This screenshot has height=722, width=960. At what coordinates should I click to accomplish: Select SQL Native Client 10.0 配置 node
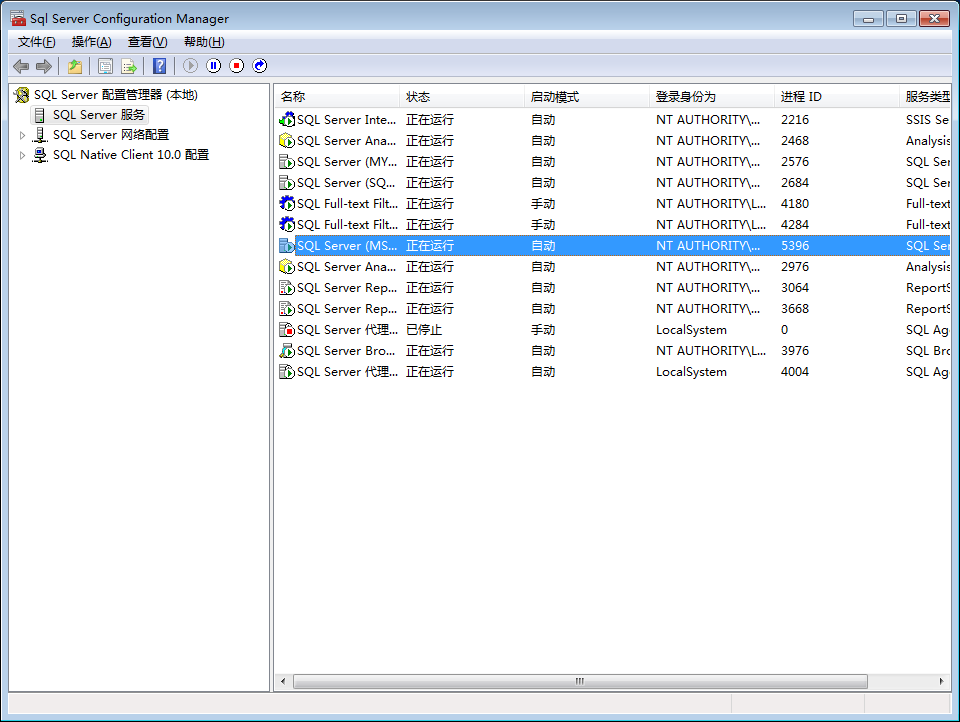[131, 155]
